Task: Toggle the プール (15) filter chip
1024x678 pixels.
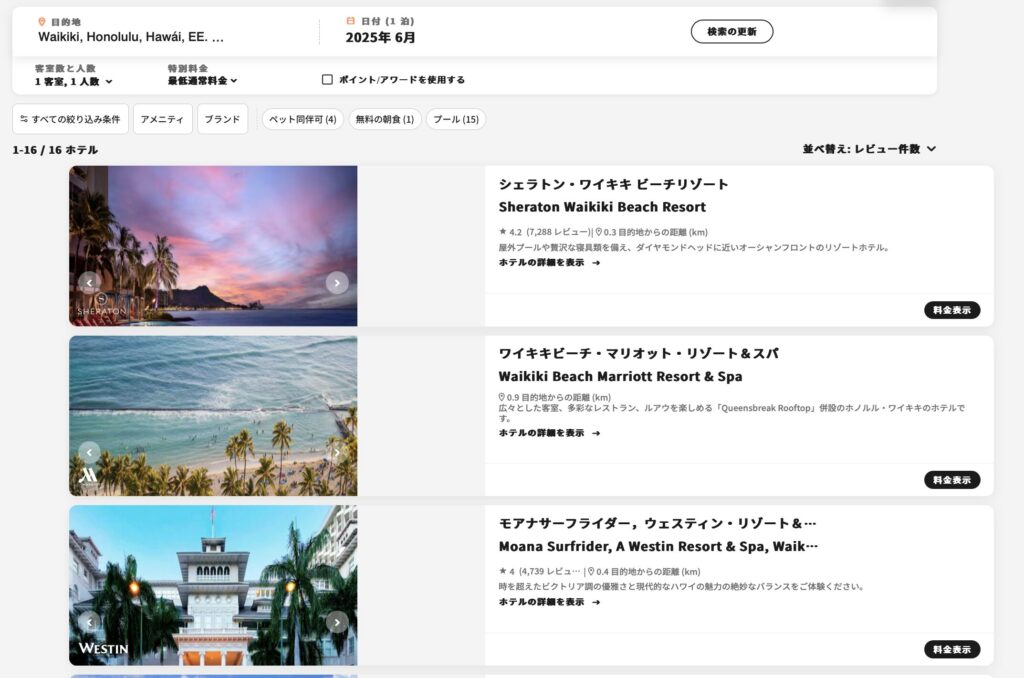Action: tap(456, 120)
